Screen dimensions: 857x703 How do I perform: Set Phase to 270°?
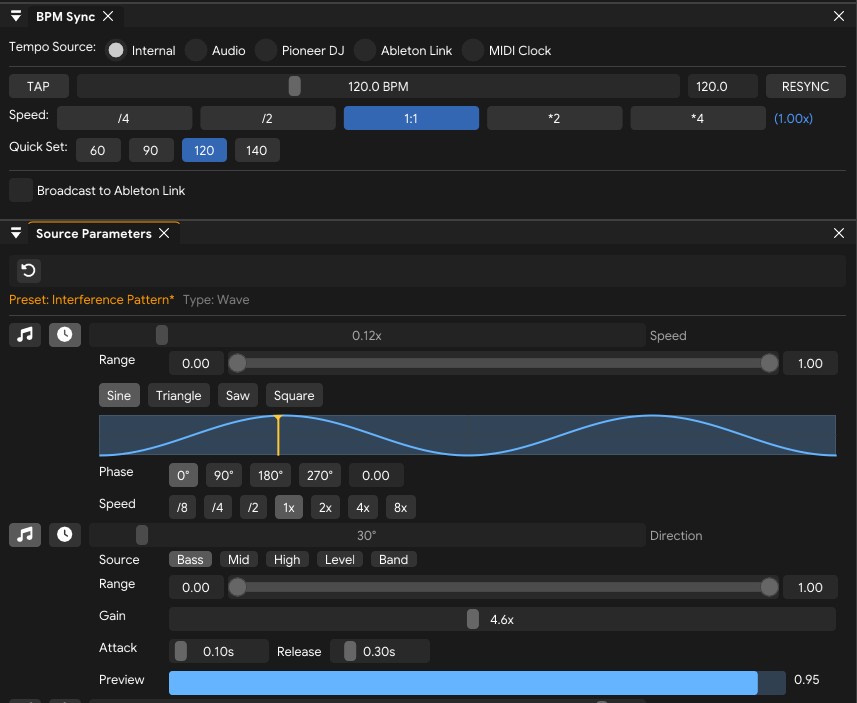pyautogui.click(x=320, y=475)
